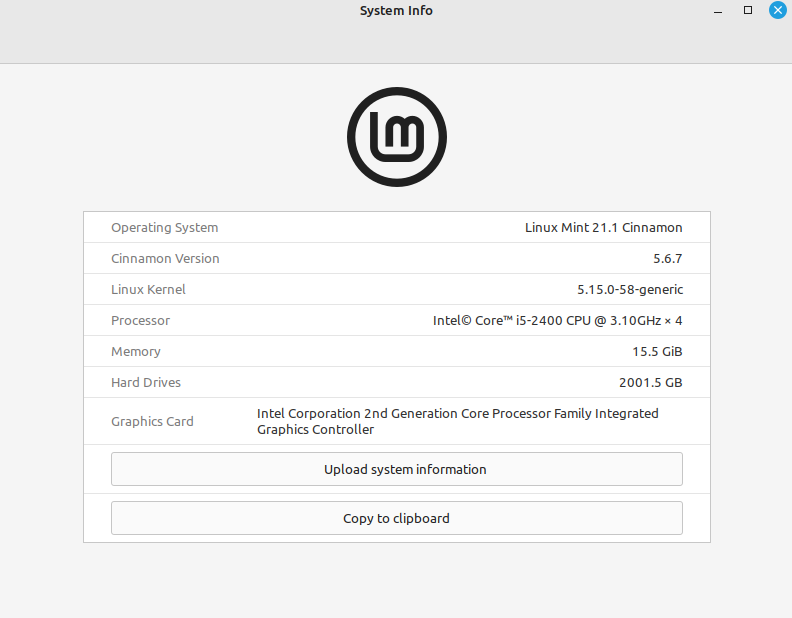Click the Linux Kernel label

point(148,289)
